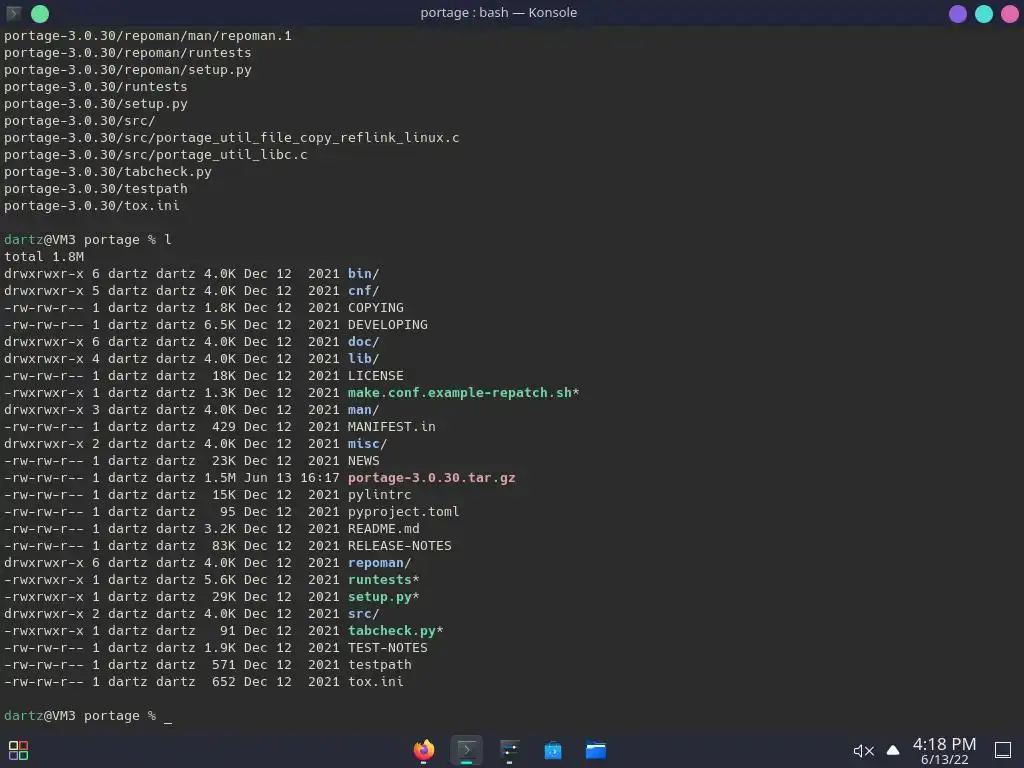Click the 'cnf/' directory entry
The width and height of the screenshot is (1024, 768).
coord(363,291)
